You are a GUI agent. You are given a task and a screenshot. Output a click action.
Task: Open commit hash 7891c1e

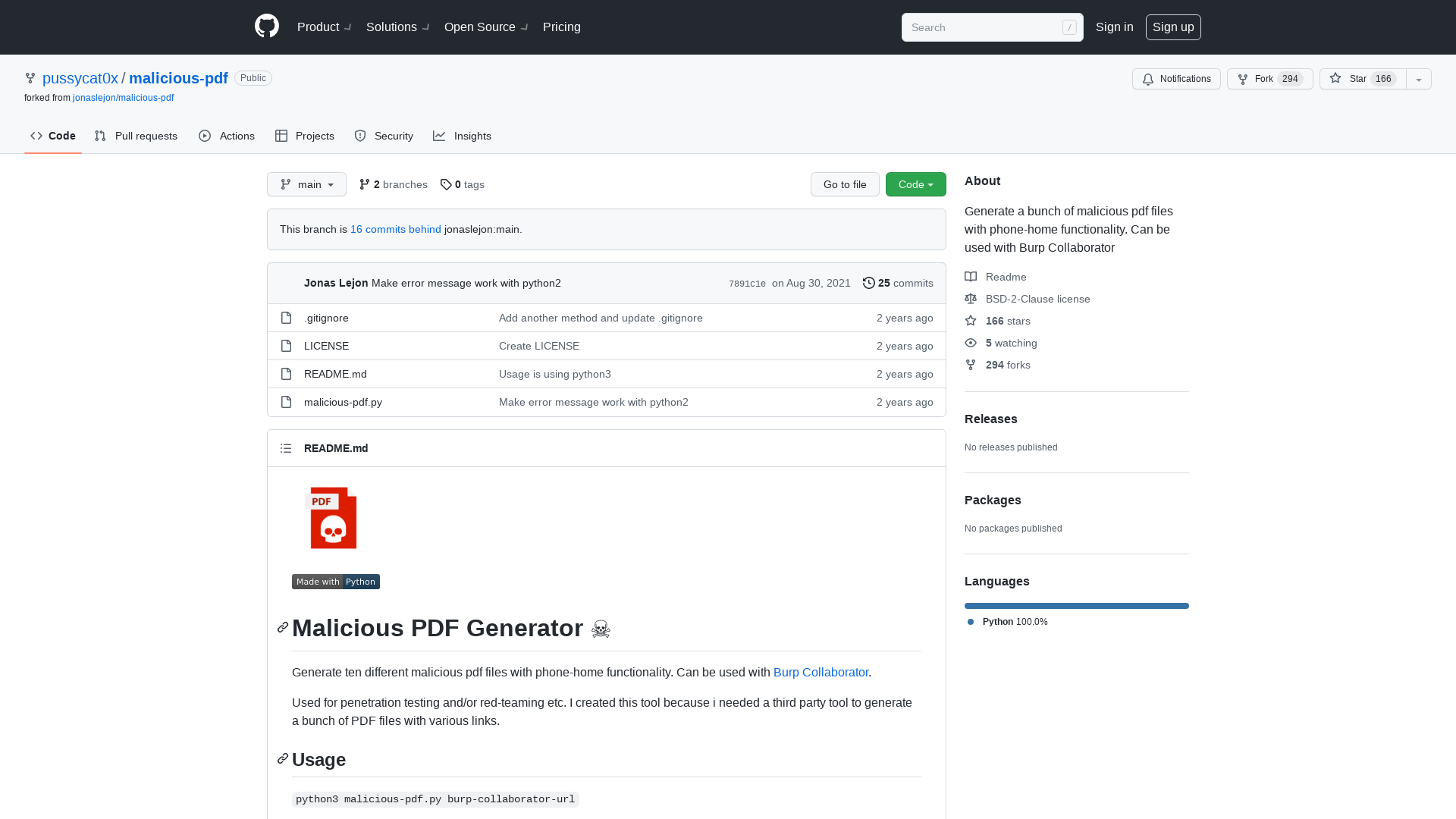[x=747, y=284]
